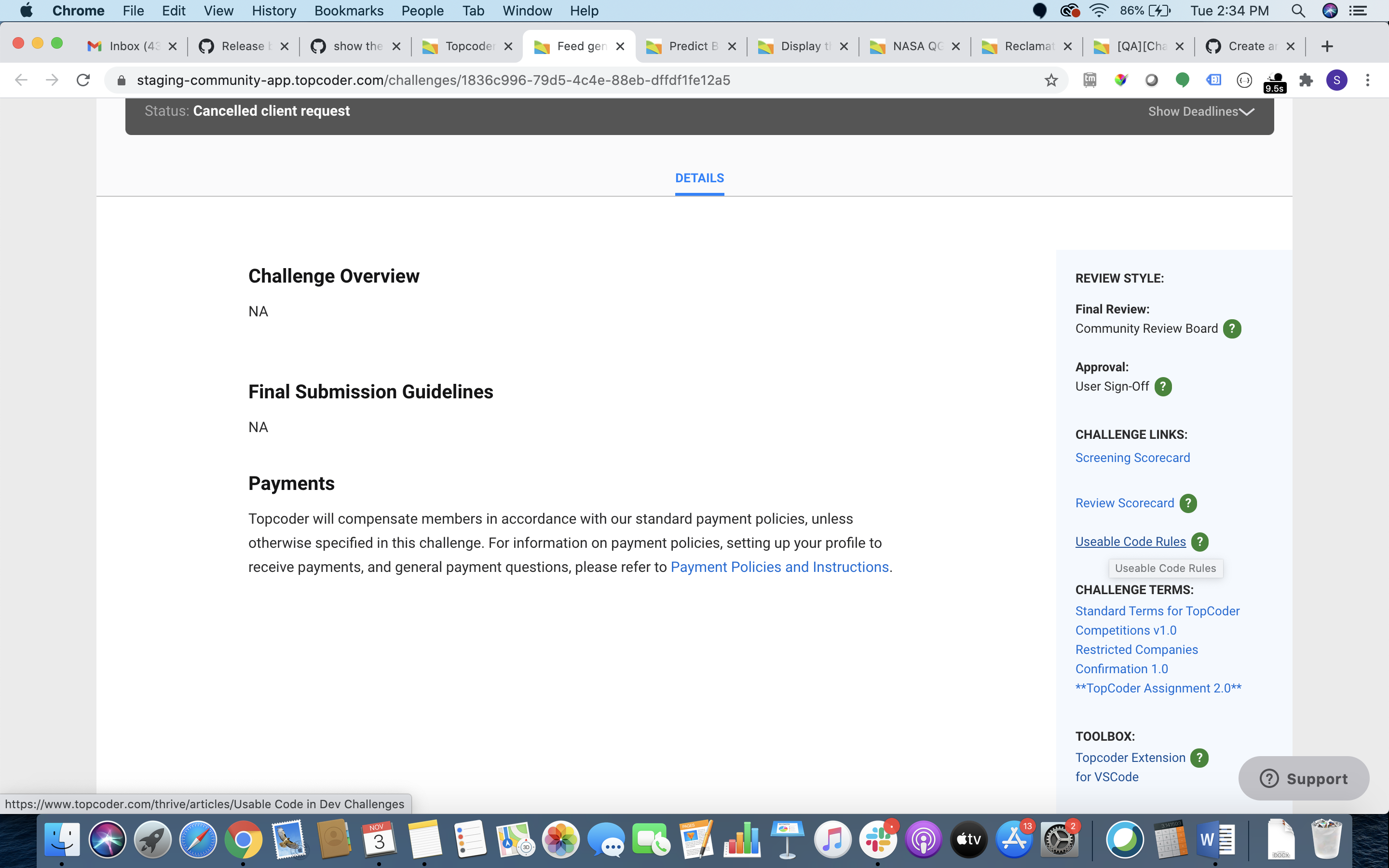Open the Bookmarks menu
The width and height of the screenshot is (1389, 868).
click(x=349, y=10)
